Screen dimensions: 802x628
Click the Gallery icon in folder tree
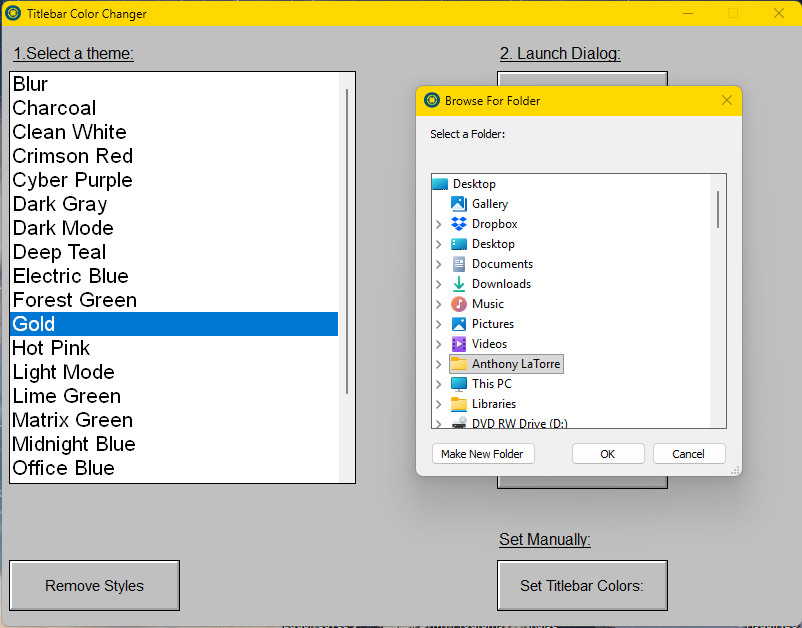coord(459,204)
